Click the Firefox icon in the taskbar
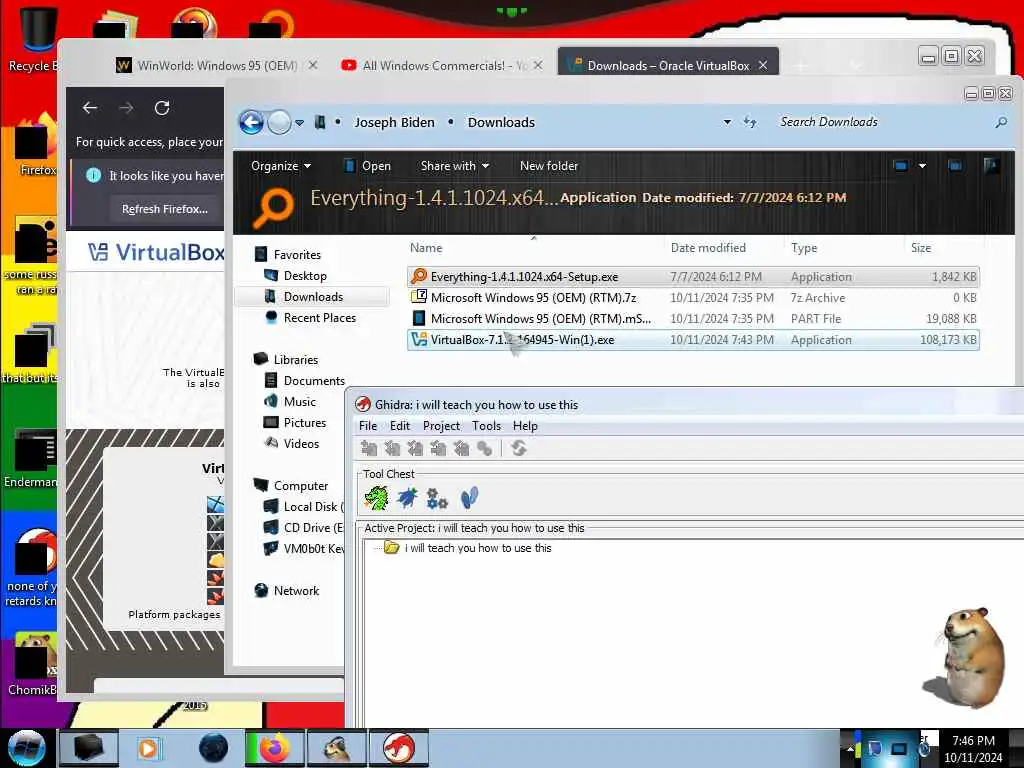 tap(275, 748)
